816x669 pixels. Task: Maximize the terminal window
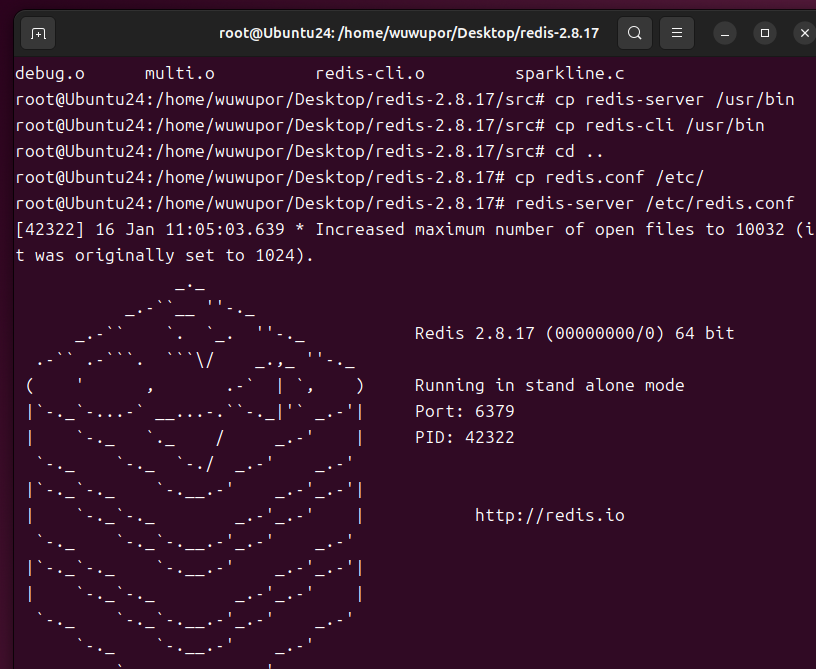point(764,33)
